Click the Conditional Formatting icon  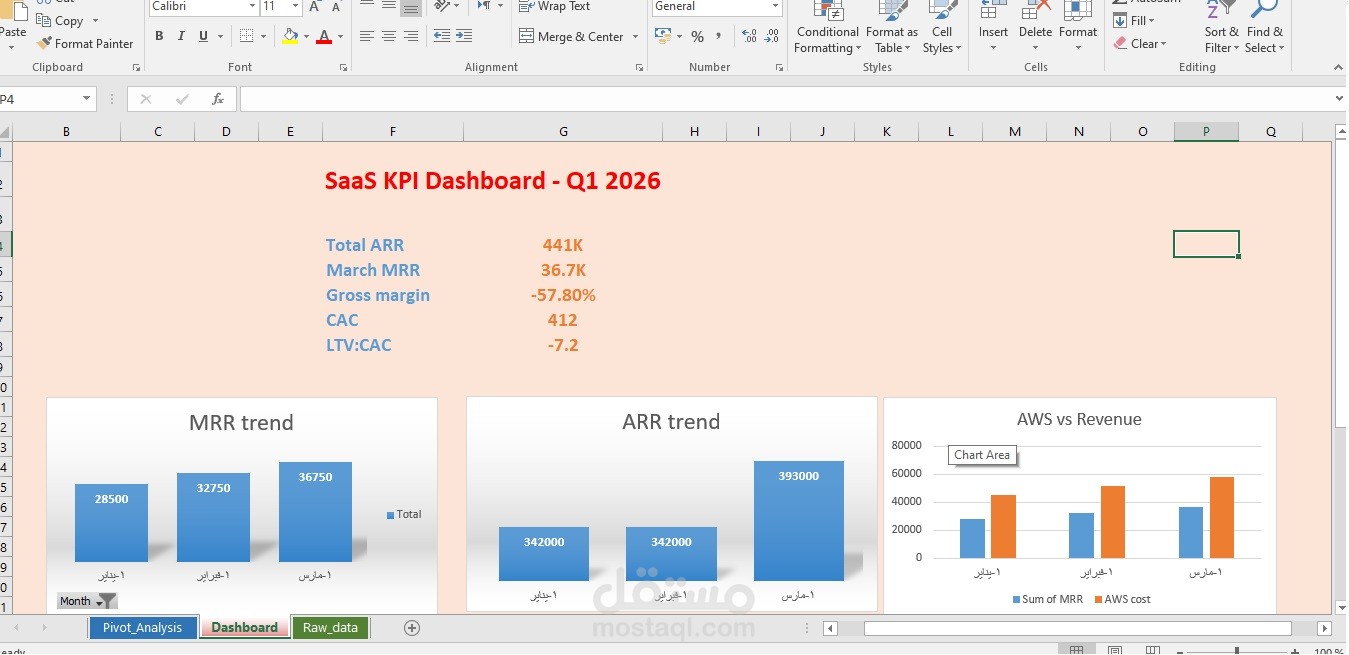pyautogui.click(x=828, y=11)
